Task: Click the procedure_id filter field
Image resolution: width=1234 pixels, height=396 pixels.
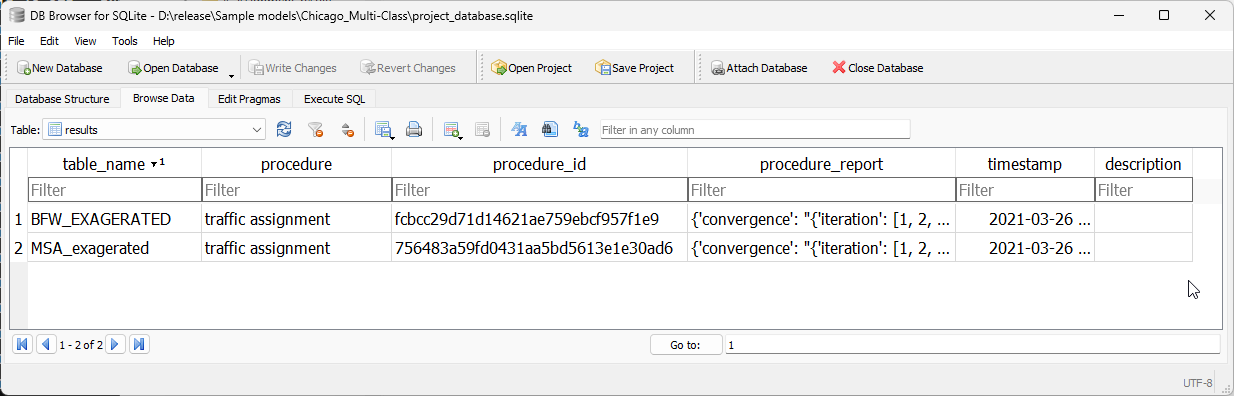Action: tap(539, 189)
